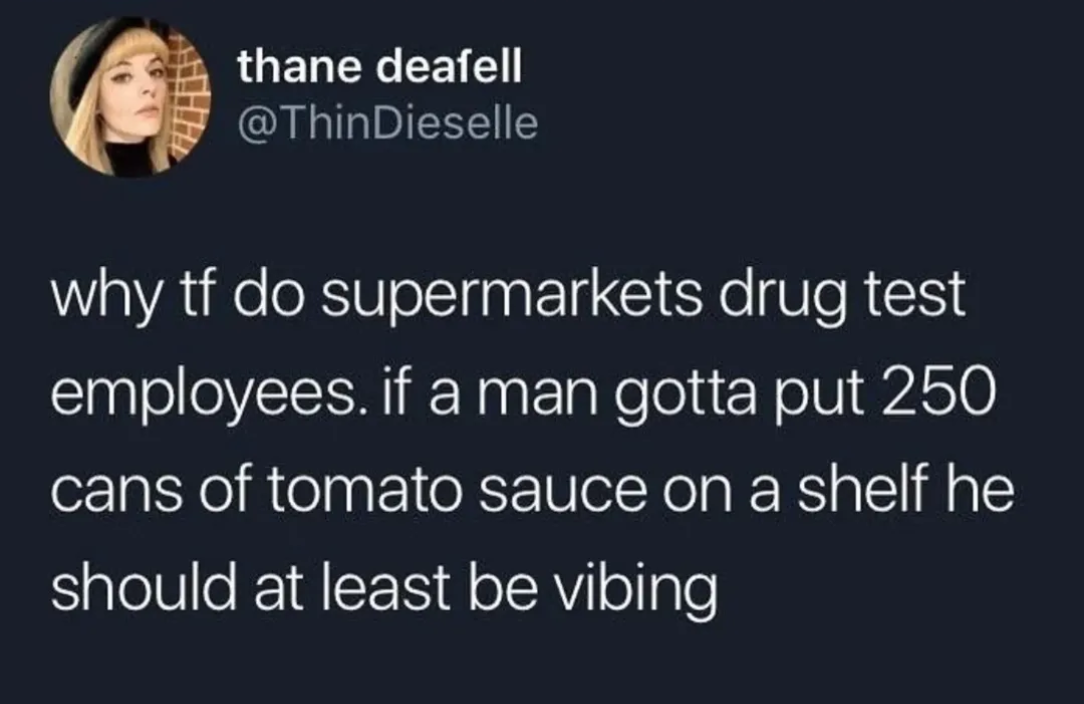
Task: Open thane deafell's profile picture
Action: (x=130, y=96)
